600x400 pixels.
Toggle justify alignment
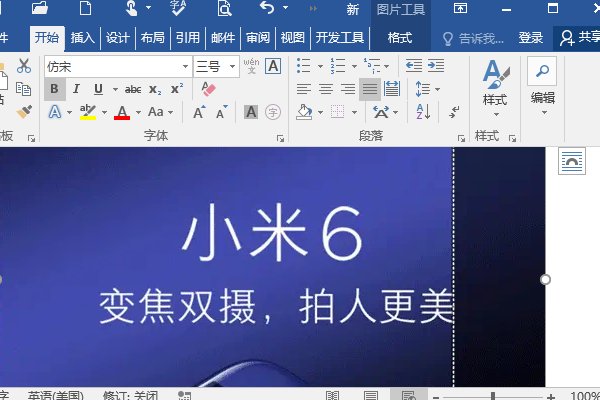click(x=370, y=89)
